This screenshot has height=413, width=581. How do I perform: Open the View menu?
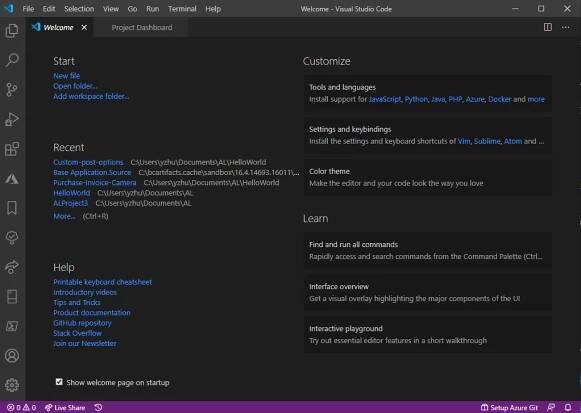click(111, 9)
